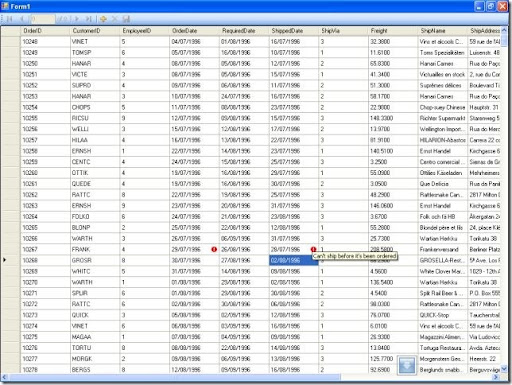Screen dimensions: 512x385
Task: Go to first record in navigator
Action: click(x=10, y=19)
